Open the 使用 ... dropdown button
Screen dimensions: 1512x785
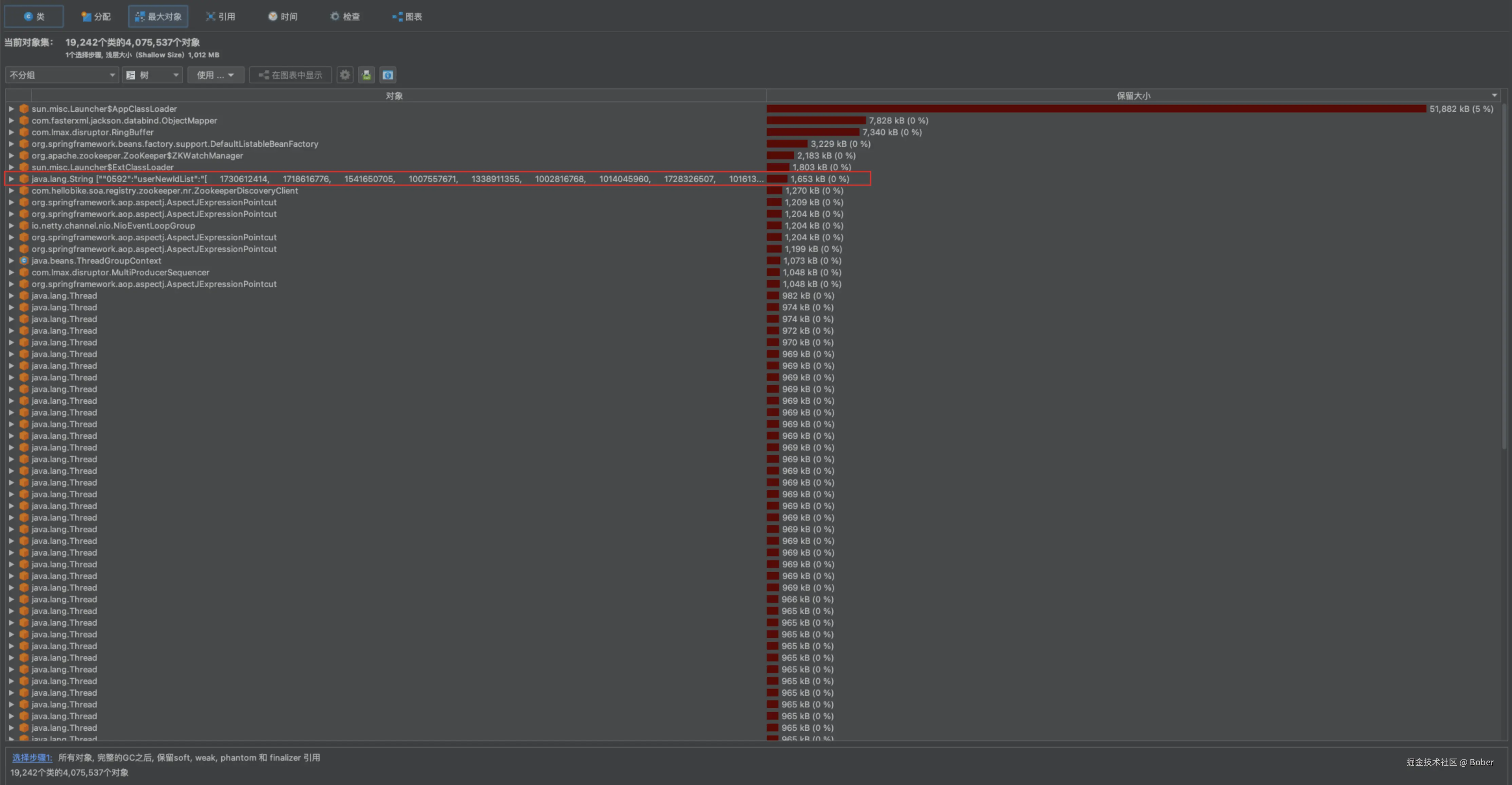coord(215,75)
